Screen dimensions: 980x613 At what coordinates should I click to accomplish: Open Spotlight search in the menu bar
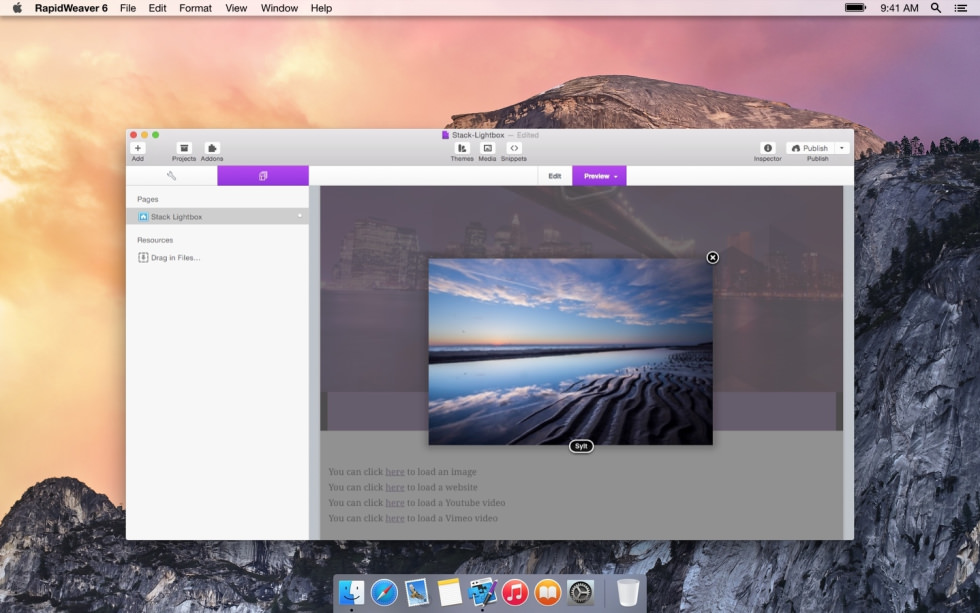pos(936,8)
